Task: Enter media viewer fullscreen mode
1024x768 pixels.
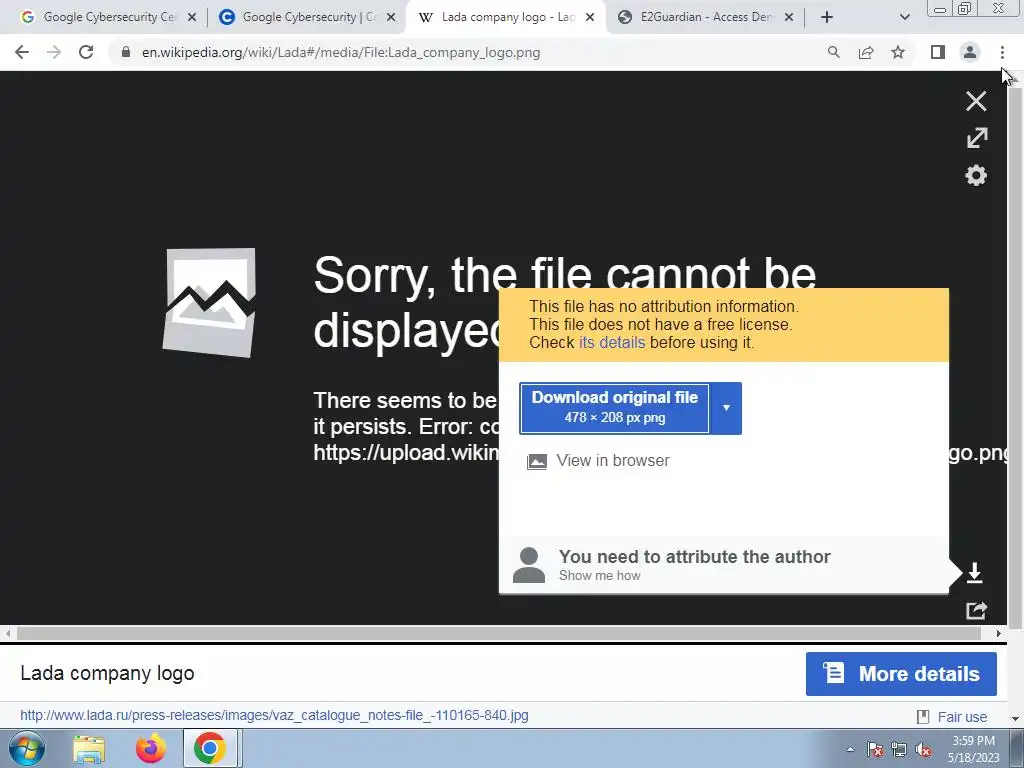Action: click(x=977, y=138)
